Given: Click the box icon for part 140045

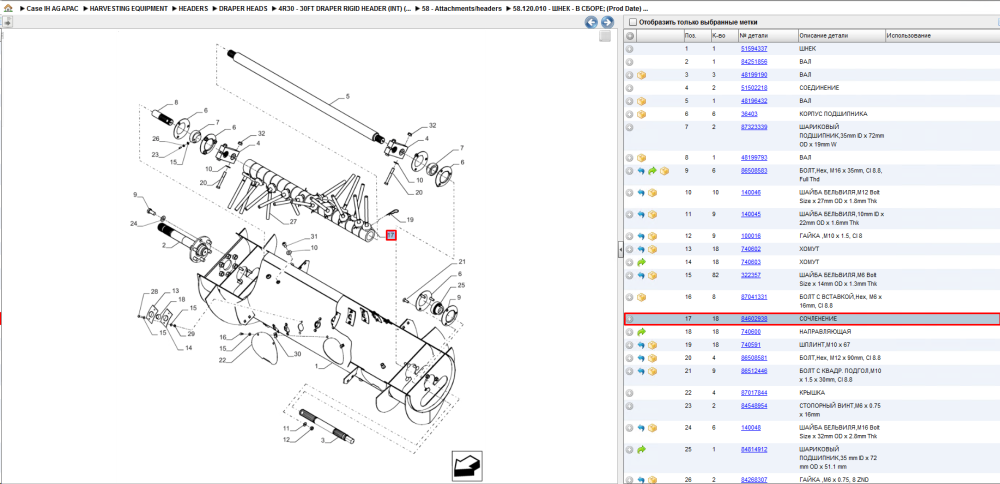Looking at the screenshot, I should (652, 214).
